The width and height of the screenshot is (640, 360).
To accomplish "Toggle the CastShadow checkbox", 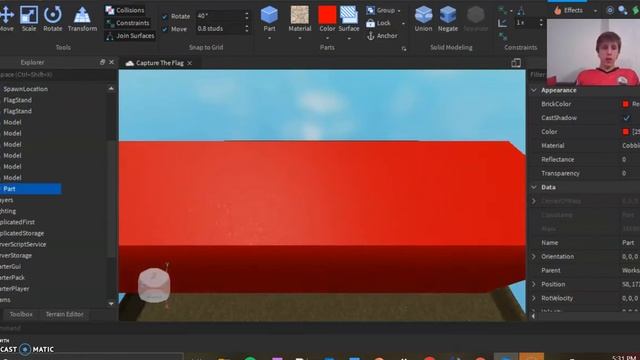I will pyautogui.click(x=626, y=118).
